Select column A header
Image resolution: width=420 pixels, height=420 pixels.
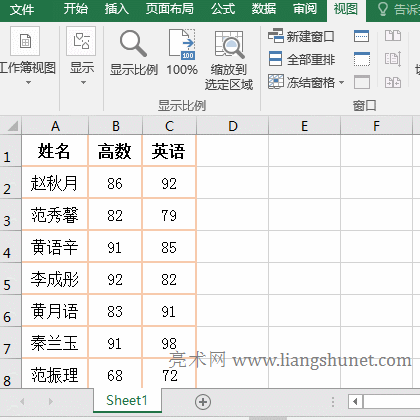click(x=55, y=126)
